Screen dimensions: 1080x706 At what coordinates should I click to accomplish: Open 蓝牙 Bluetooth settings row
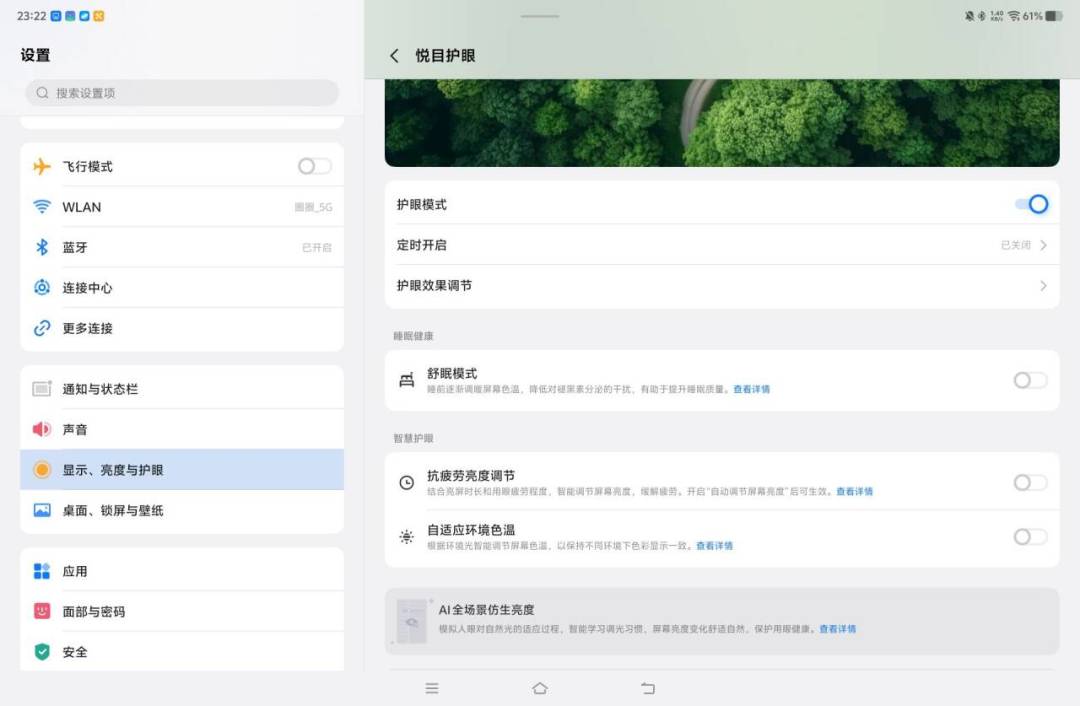tap(182, 247)
